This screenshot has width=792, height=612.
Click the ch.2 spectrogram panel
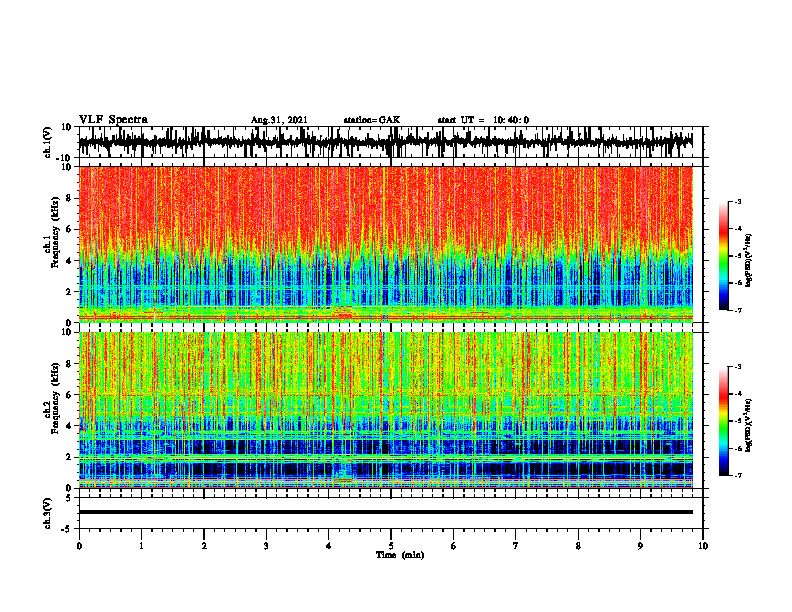tap(385, 410)
